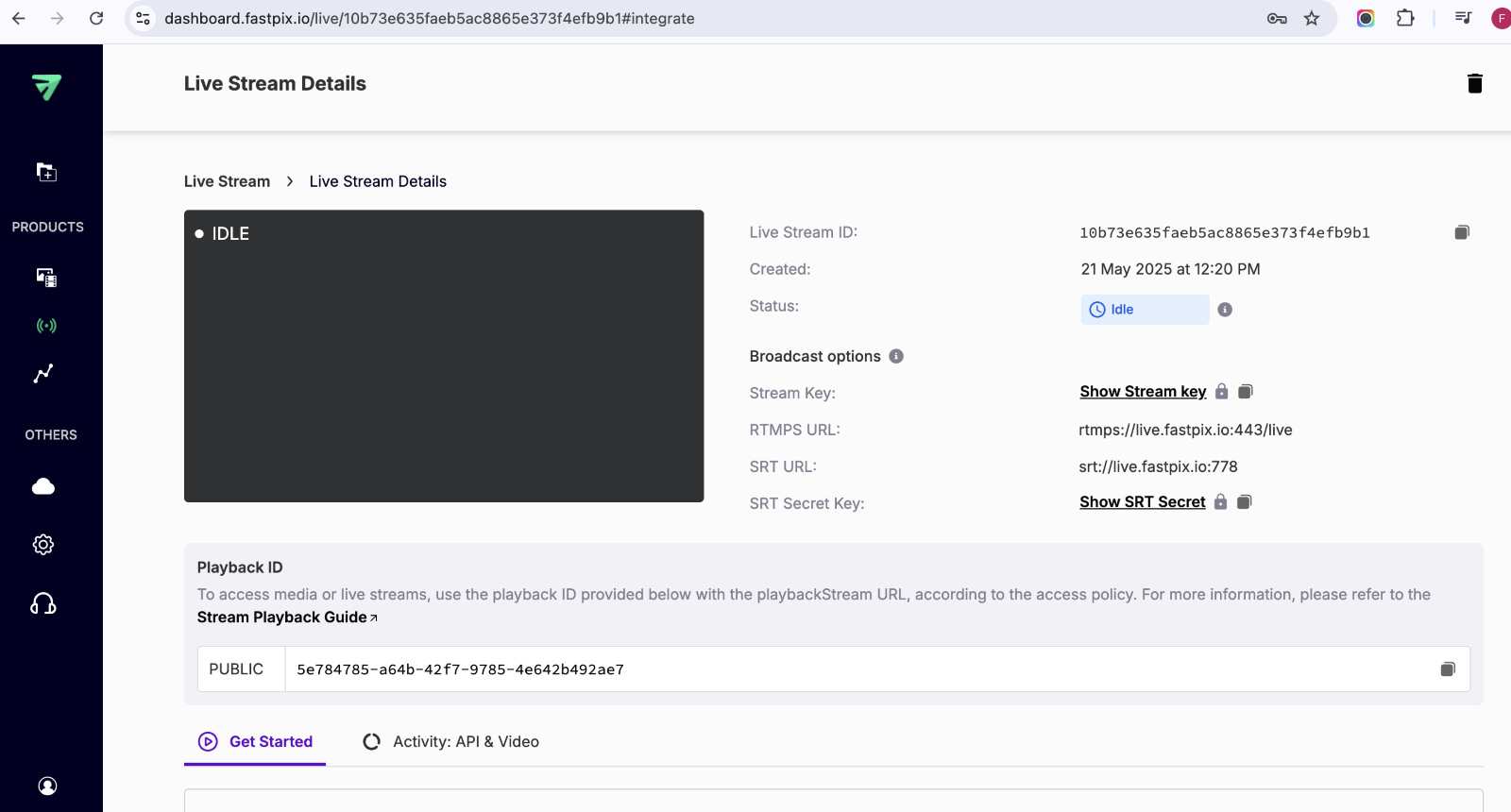Click the lock icon beside Show Stream key
Image resolution: width=1511 pixels, height=812 pixels.
click(1222, 391)
